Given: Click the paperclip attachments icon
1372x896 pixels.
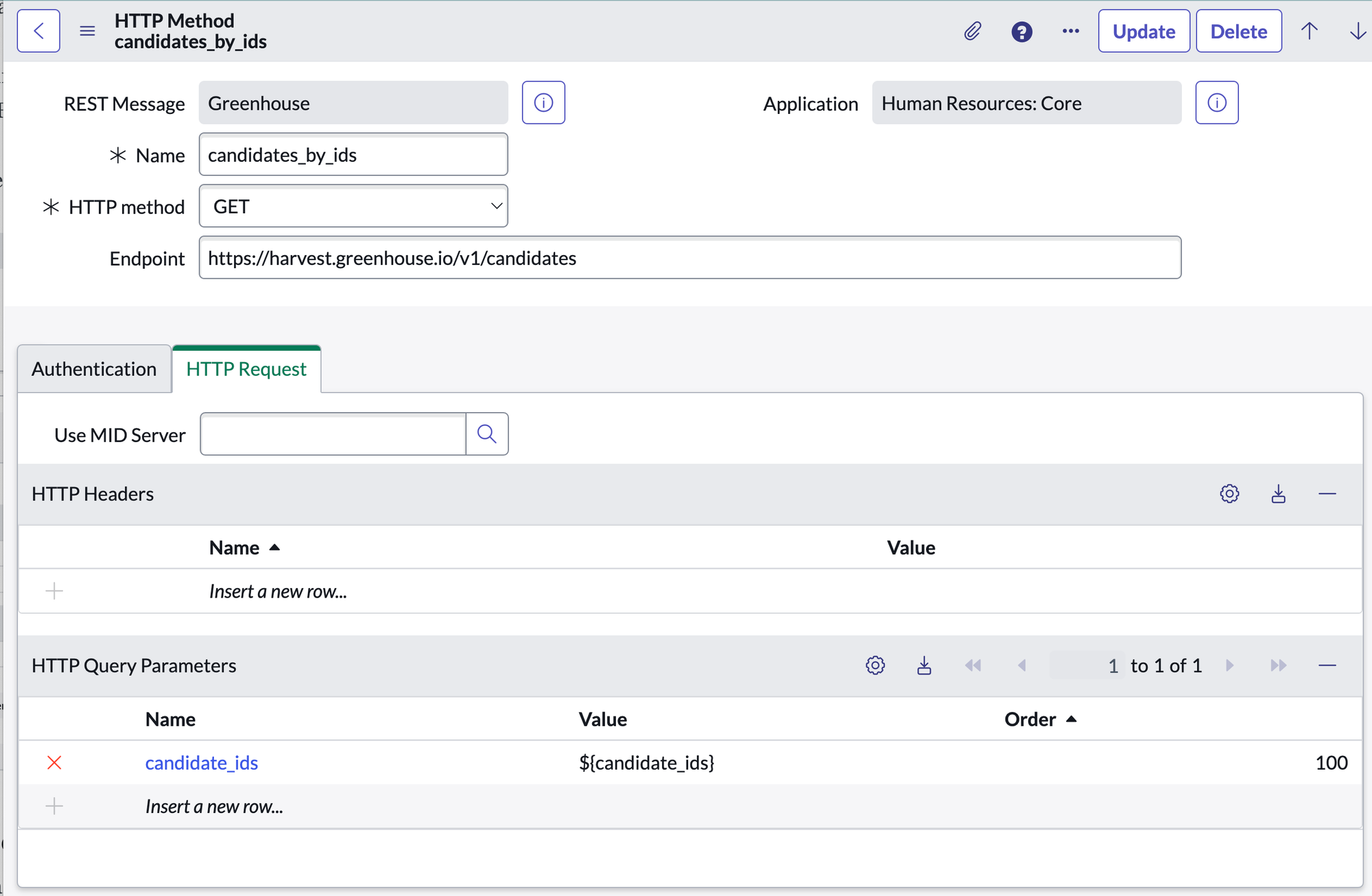Looking at the screenshot, I should click(x=972, y=32).
